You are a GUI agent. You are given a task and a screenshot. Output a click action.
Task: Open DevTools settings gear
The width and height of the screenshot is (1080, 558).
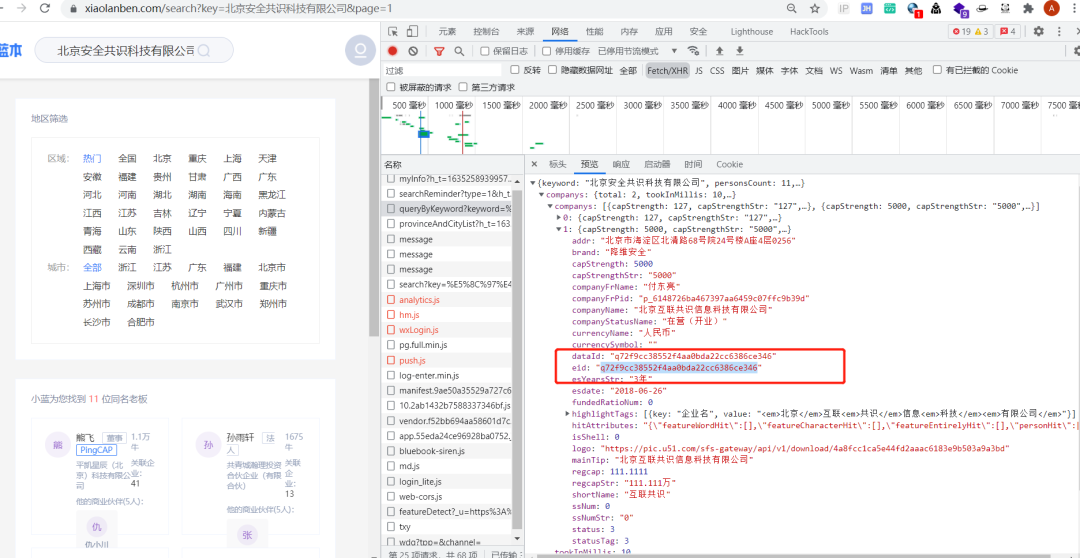coord(1039,32)
